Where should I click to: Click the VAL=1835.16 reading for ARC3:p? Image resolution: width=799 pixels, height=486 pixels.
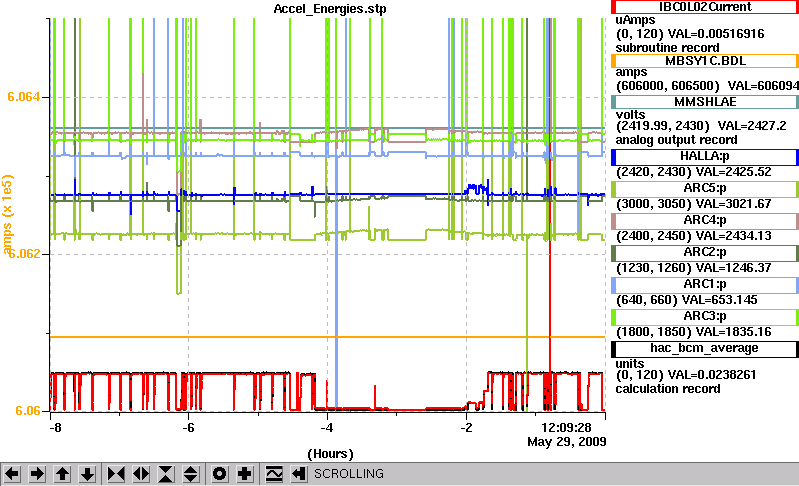(x=733, y=333)
